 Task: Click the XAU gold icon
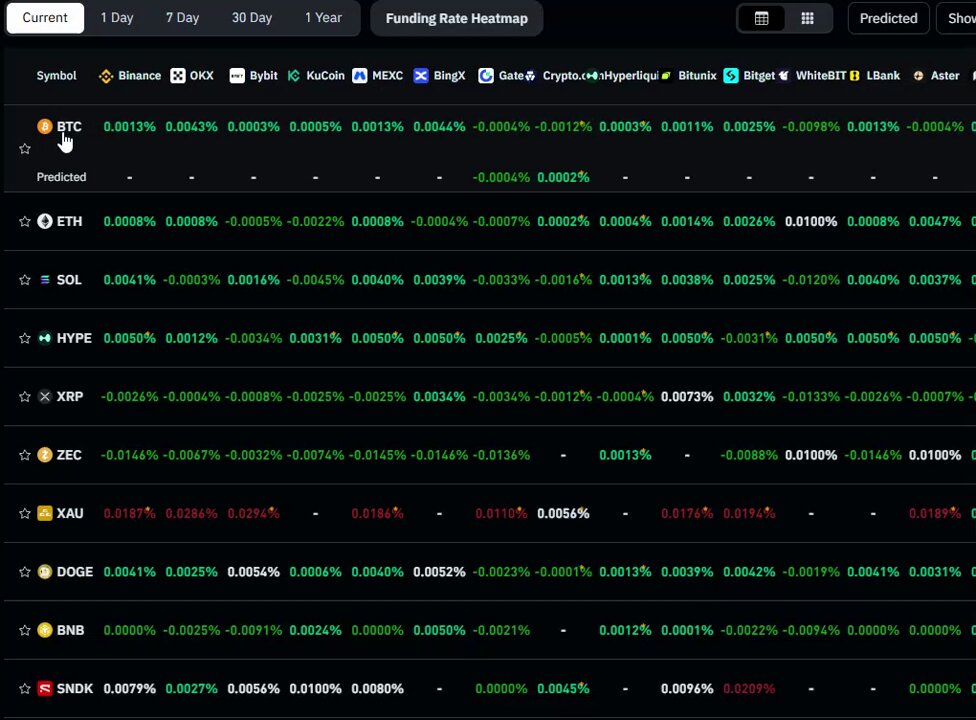coord(45,513)
